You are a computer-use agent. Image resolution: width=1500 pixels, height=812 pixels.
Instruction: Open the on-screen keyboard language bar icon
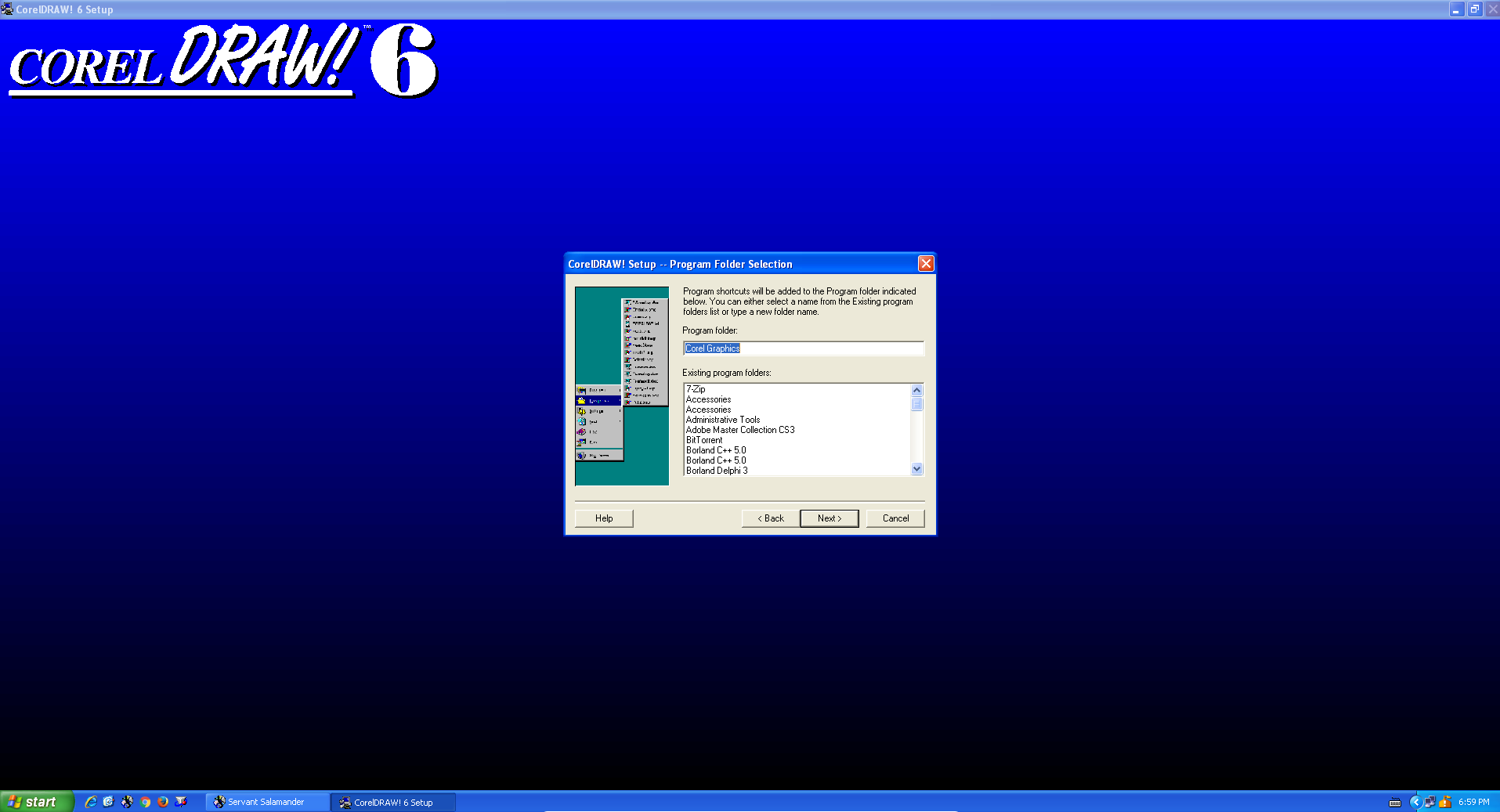click(x=1395, y=802)
